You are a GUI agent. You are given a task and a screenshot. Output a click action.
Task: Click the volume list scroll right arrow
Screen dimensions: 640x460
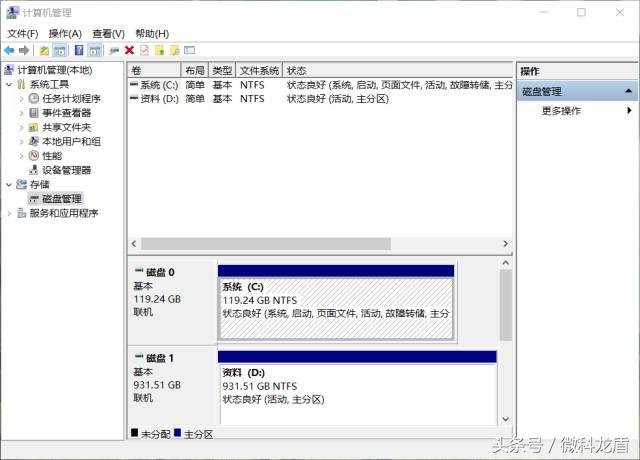(506, 244)
